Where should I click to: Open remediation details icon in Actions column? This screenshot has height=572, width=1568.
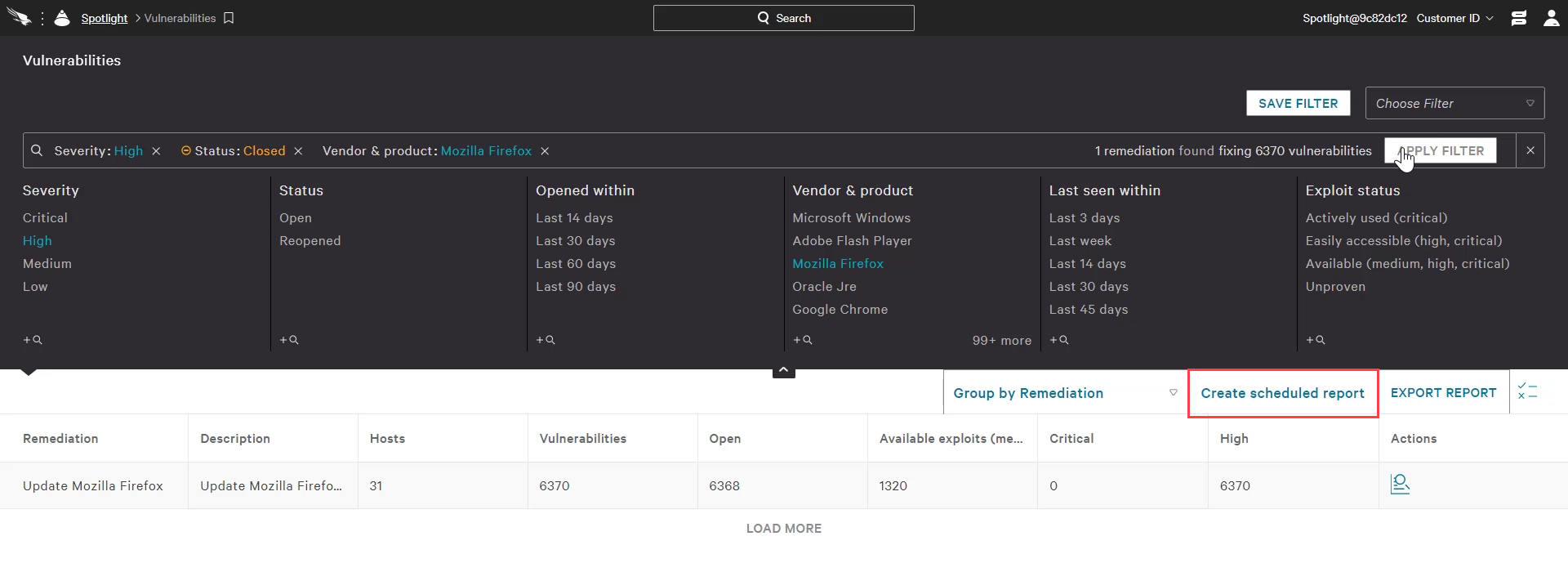tap(1400, 485)
